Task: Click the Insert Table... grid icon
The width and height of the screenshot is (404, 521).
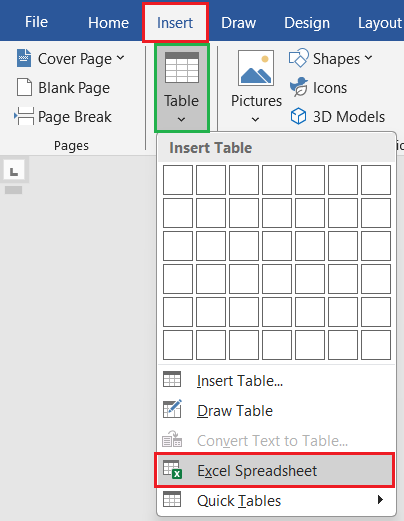Action: 172,379
